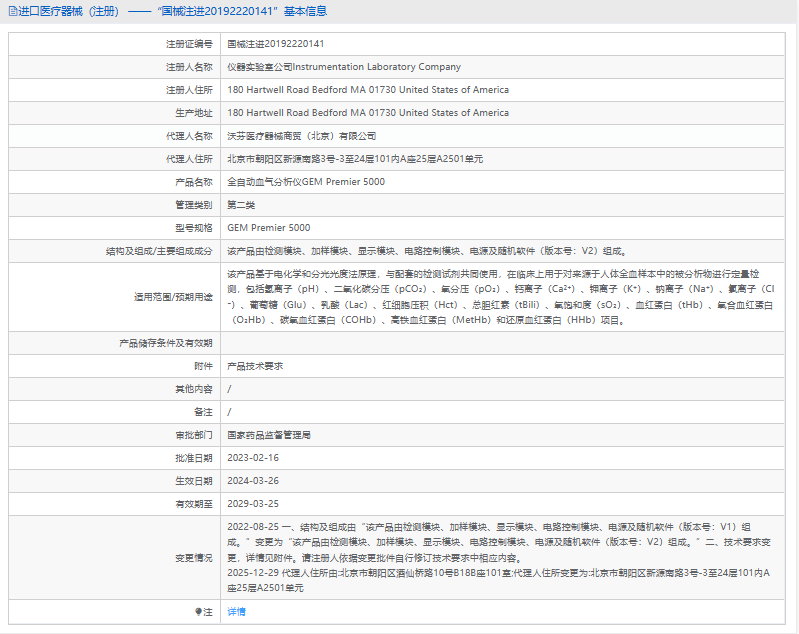The height and width of the screenshot is (634, 799).
Task: Click the 适用范围/预期用途 description paragraph
Action: point(501,297)
